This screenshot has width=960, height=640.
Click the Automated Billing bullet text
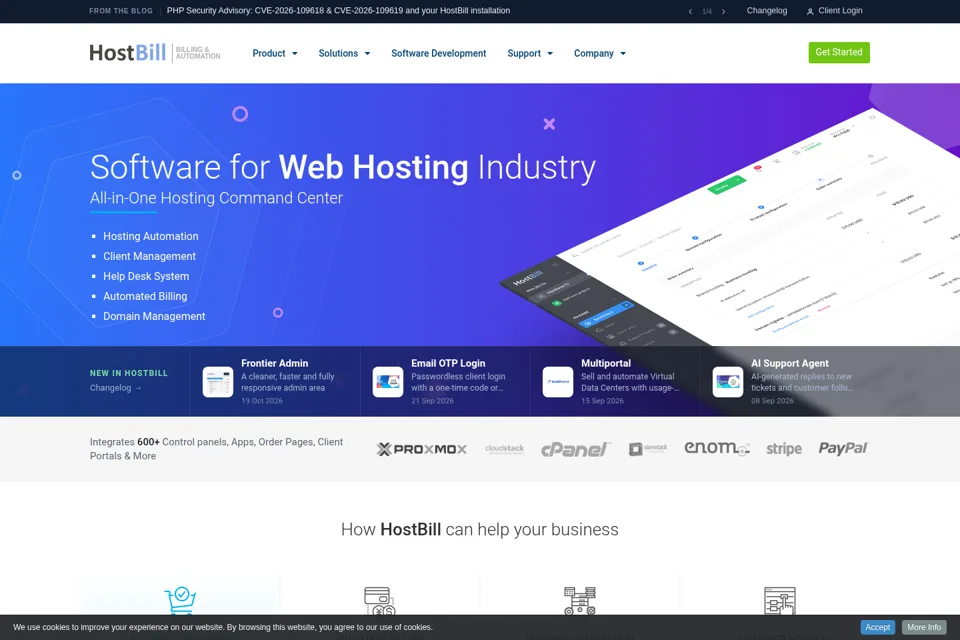(x=145, y=296)
